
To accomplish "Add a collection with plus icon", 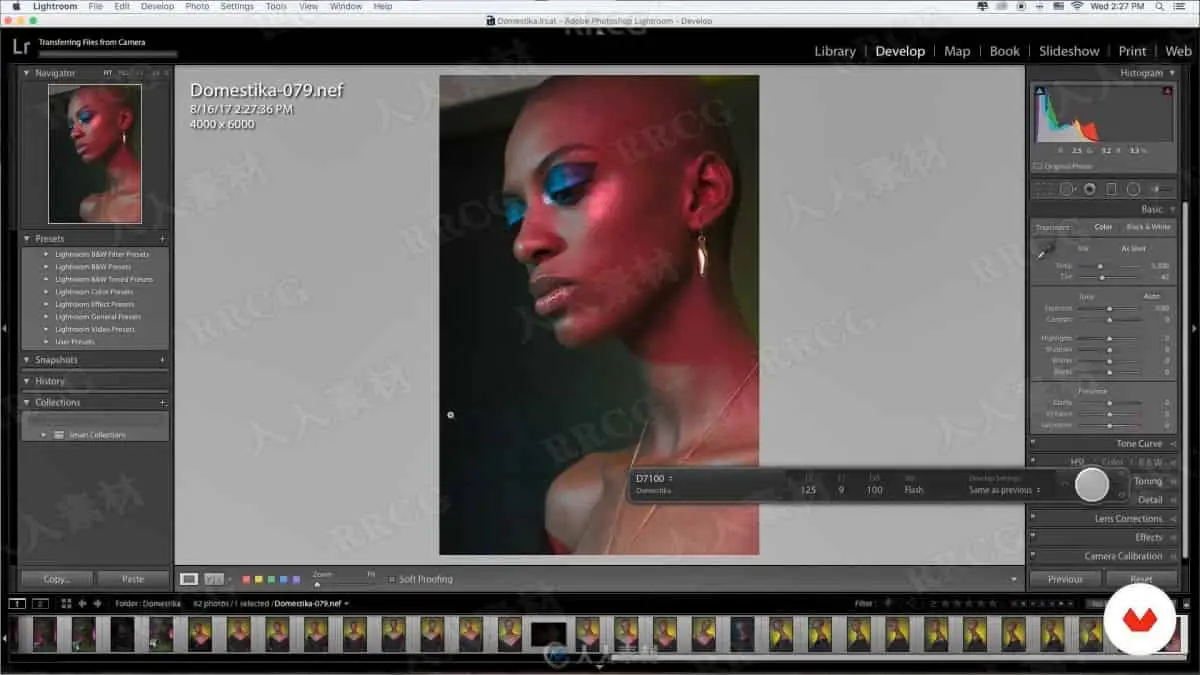I will tap(162, 402).
